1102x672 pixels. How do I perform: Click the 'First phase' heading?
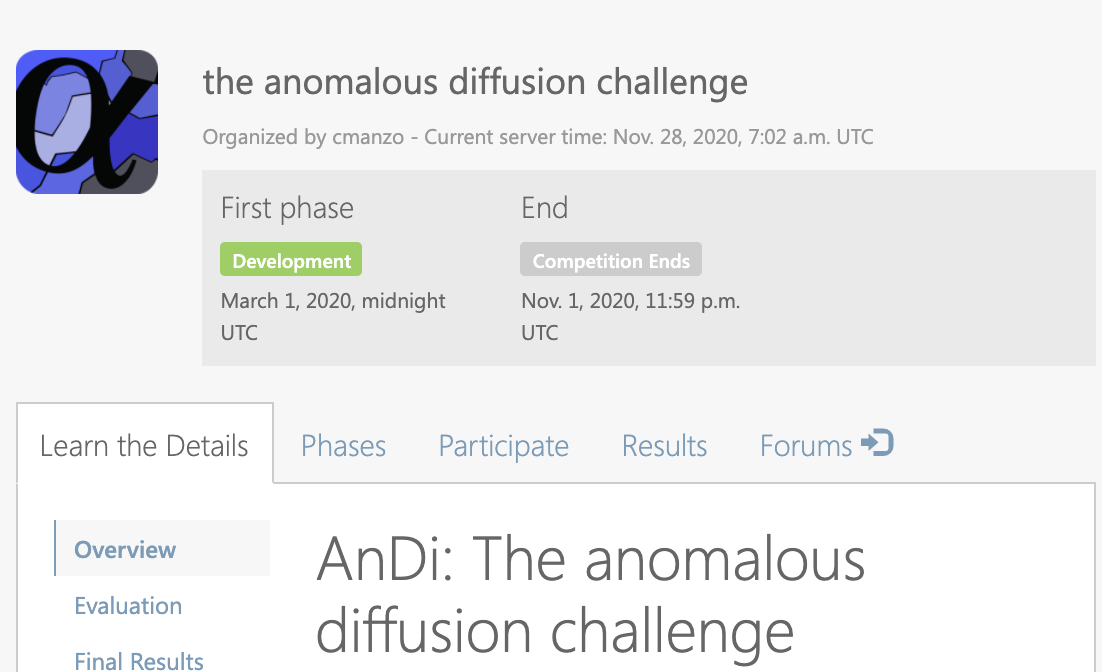click(x=287, y=208)
